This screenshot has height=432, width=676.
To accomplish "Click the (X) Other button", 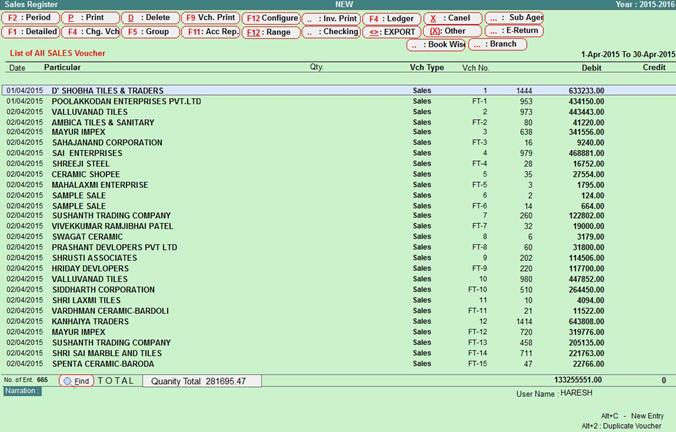I will (452, 31).
